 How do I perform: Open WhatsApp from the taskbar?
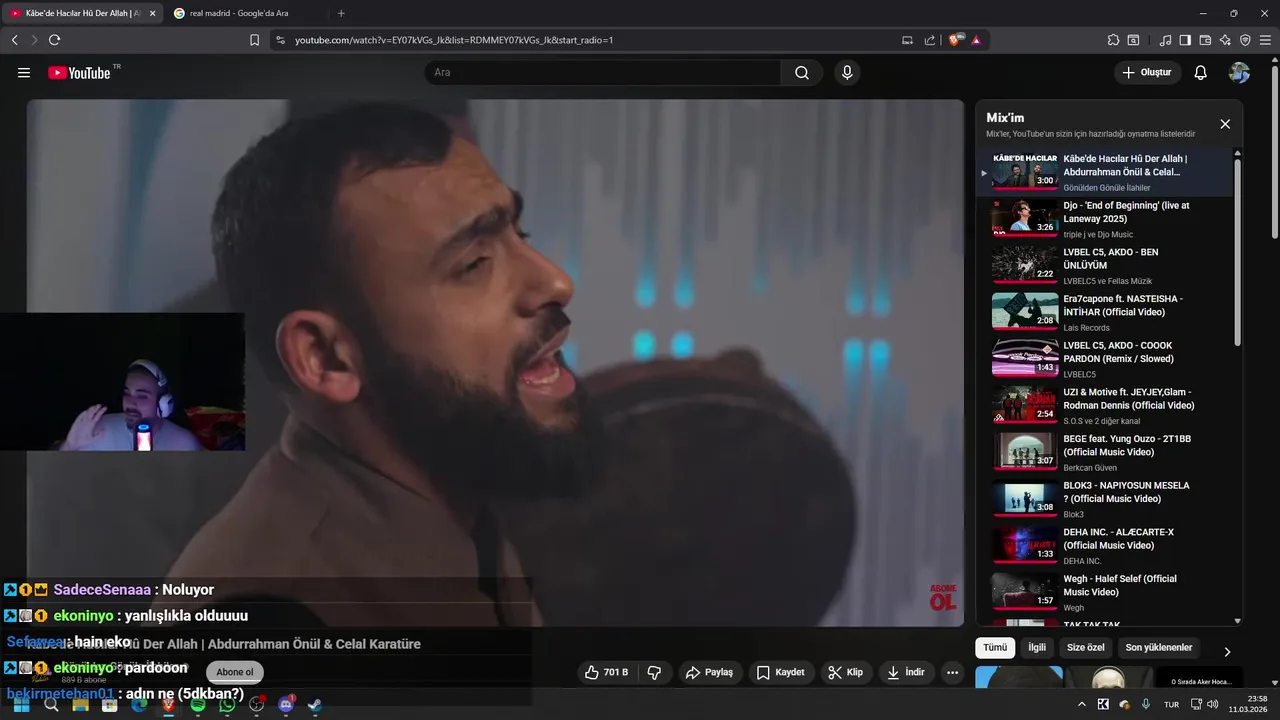[226, 705]
